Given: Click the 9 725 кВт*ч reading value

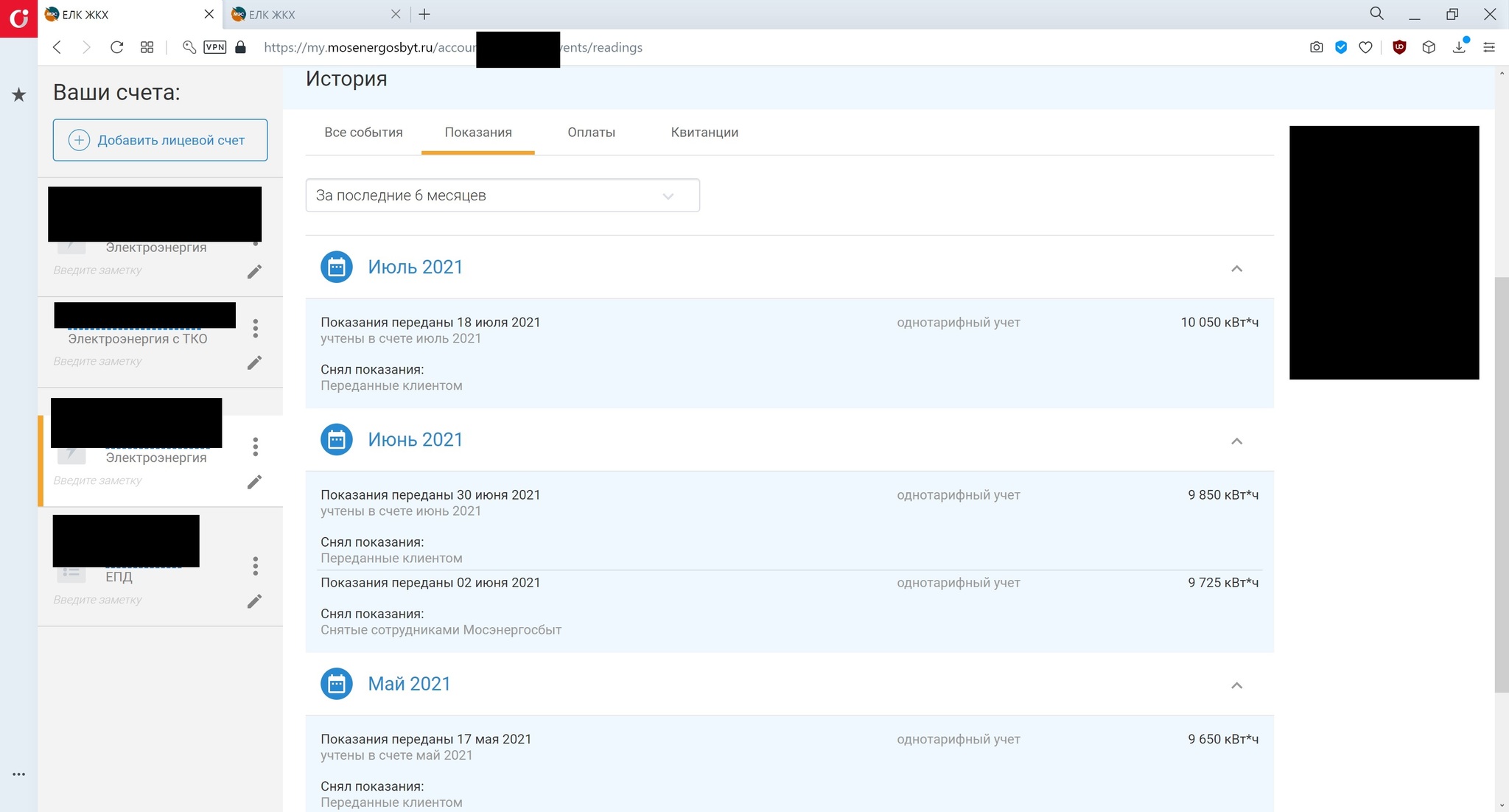Looking at the screenshot, I should coord(1223,582).
